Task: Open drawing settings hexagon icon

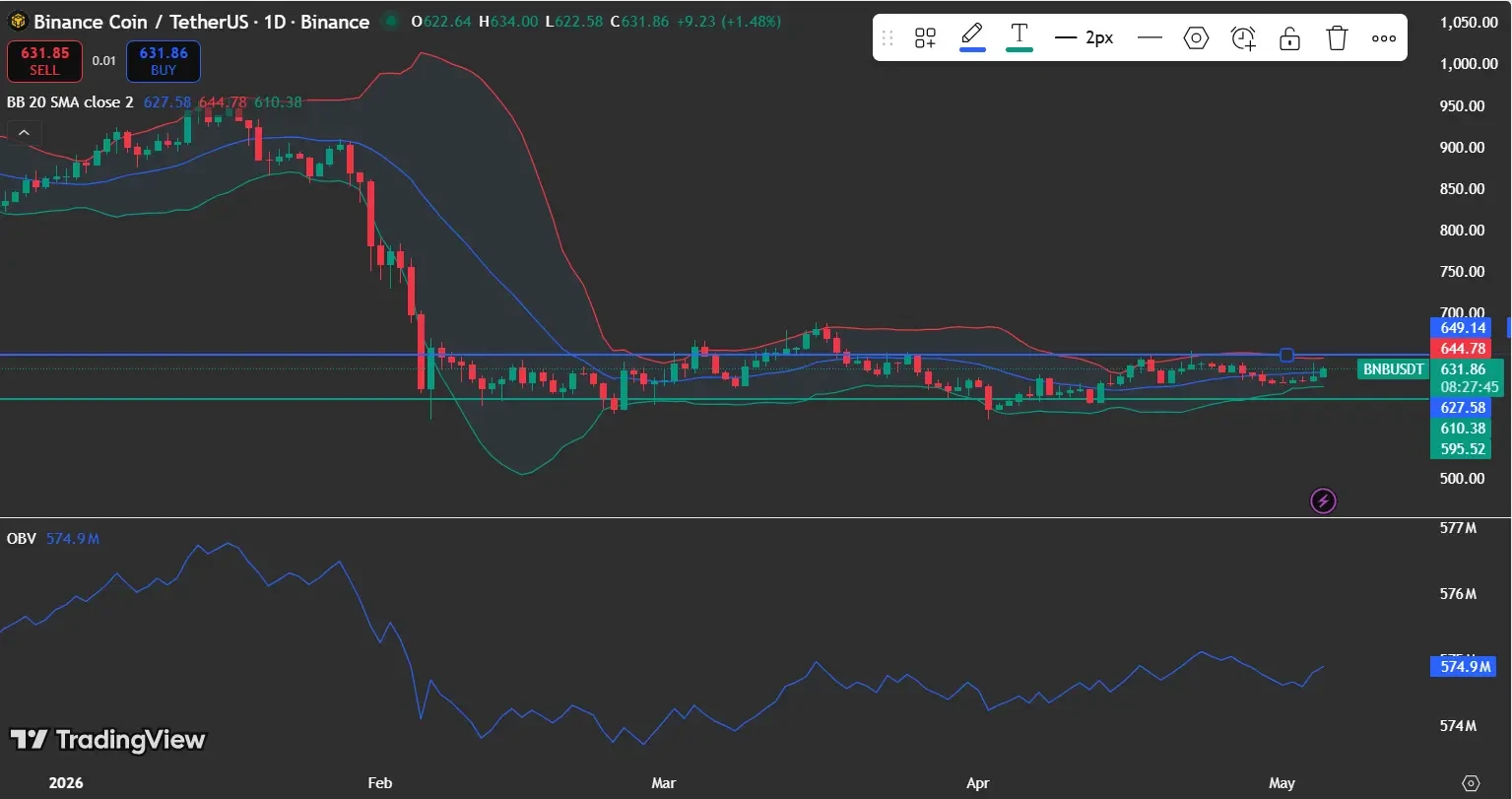Action: point(1196,38)
